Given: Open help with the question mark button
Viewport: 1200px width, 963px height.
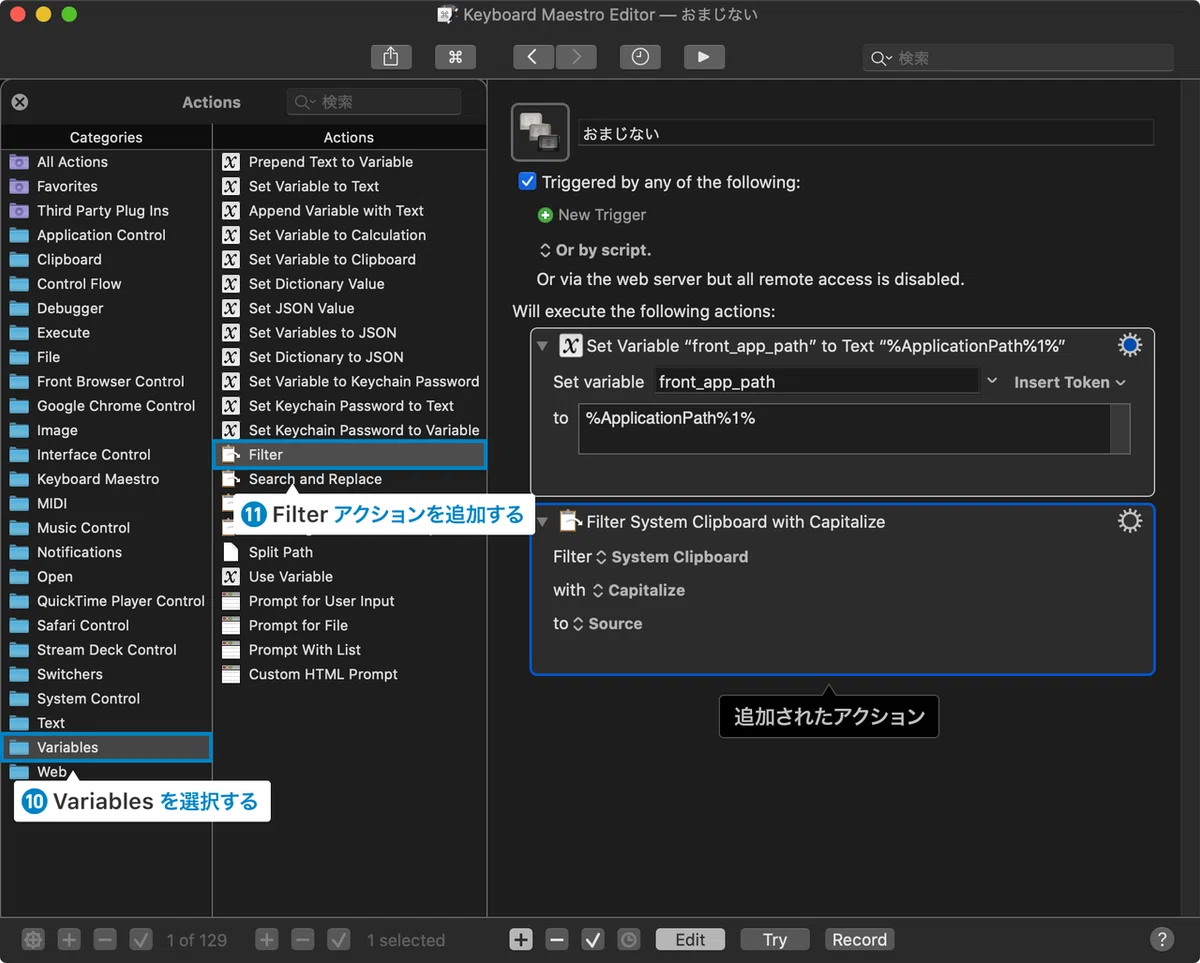Looking at the screenshot, I should 1161,939.
